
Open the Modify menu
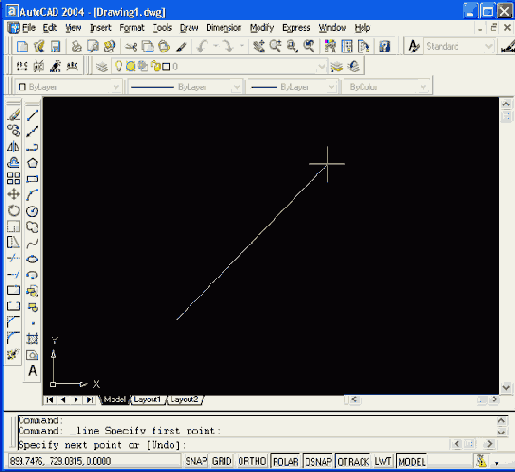tap(262, 28)
